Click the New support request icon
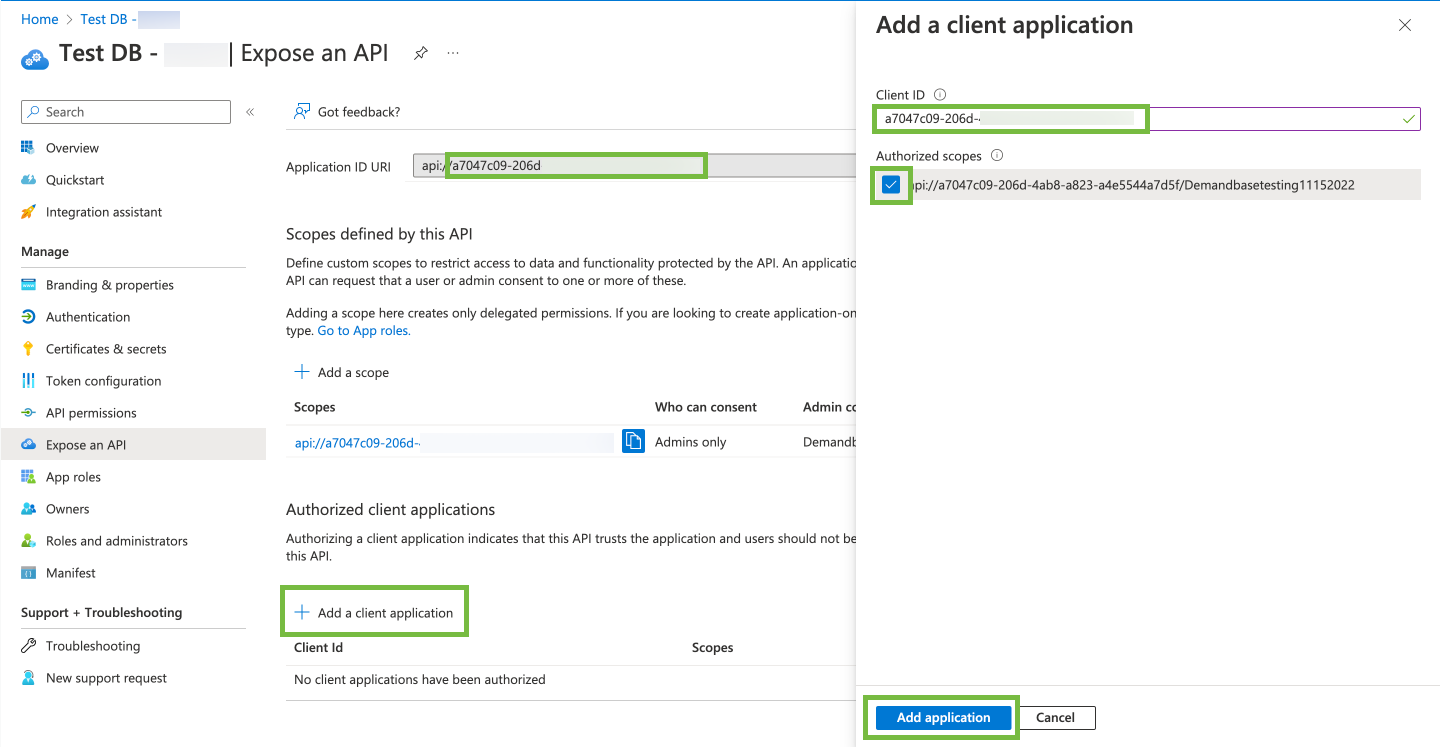 pyautogui.click(x=28, y=678)
